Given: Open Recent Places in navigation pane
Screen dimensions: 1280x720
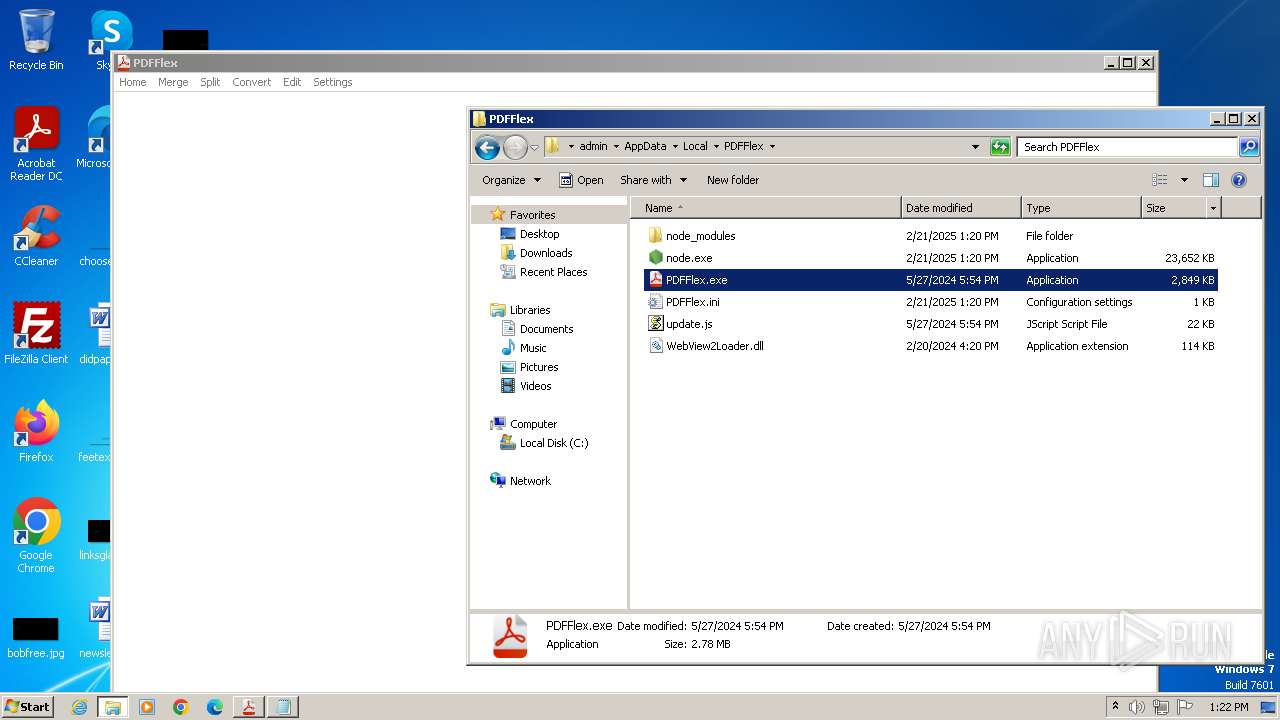Looking at the screenshot, I should pos(553,272).
